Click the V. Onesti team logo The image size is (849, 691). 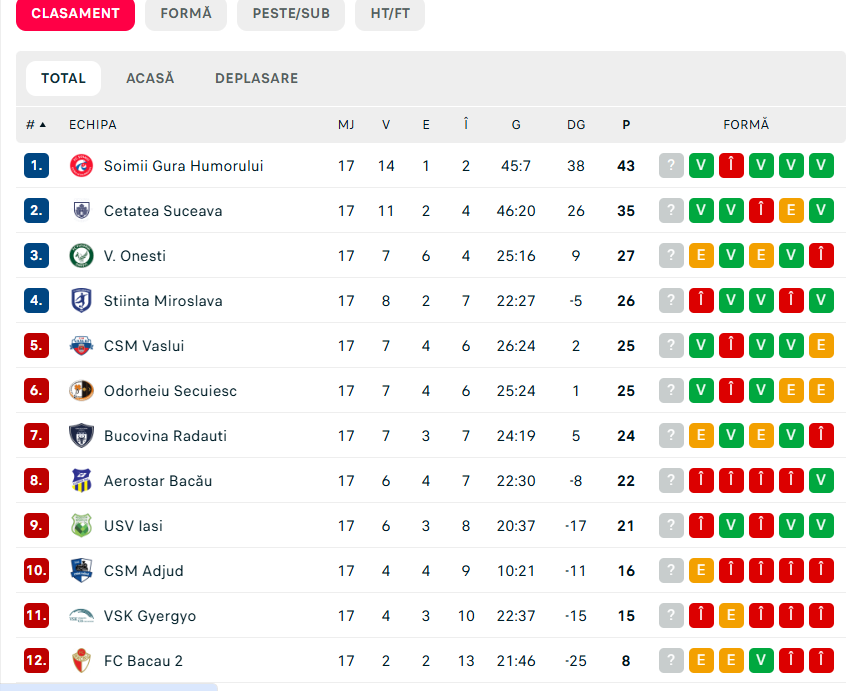[81, 256]
